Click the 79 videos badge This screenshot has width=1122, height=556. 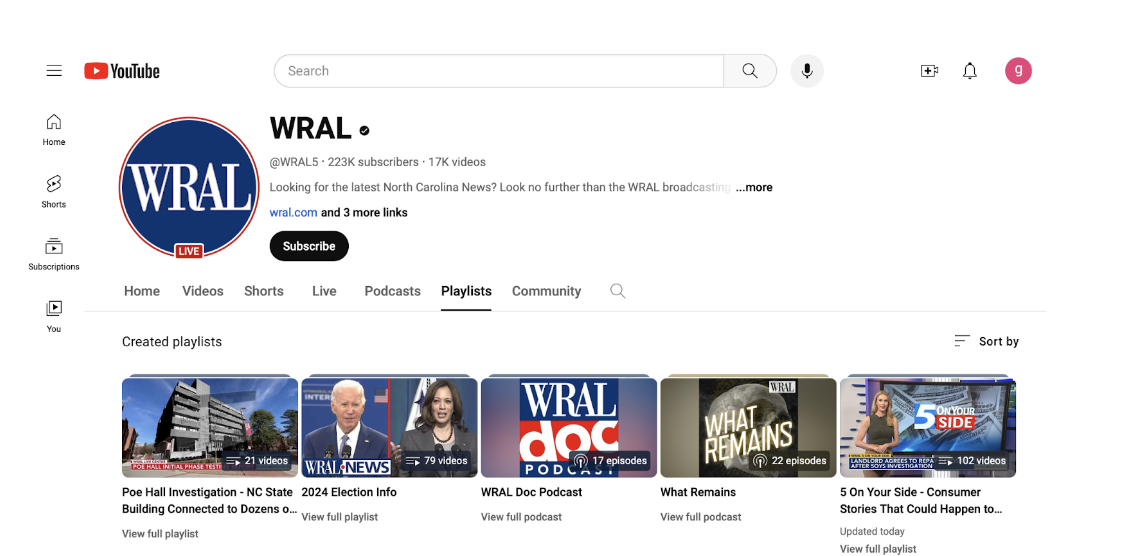click(x=436, y=461)
